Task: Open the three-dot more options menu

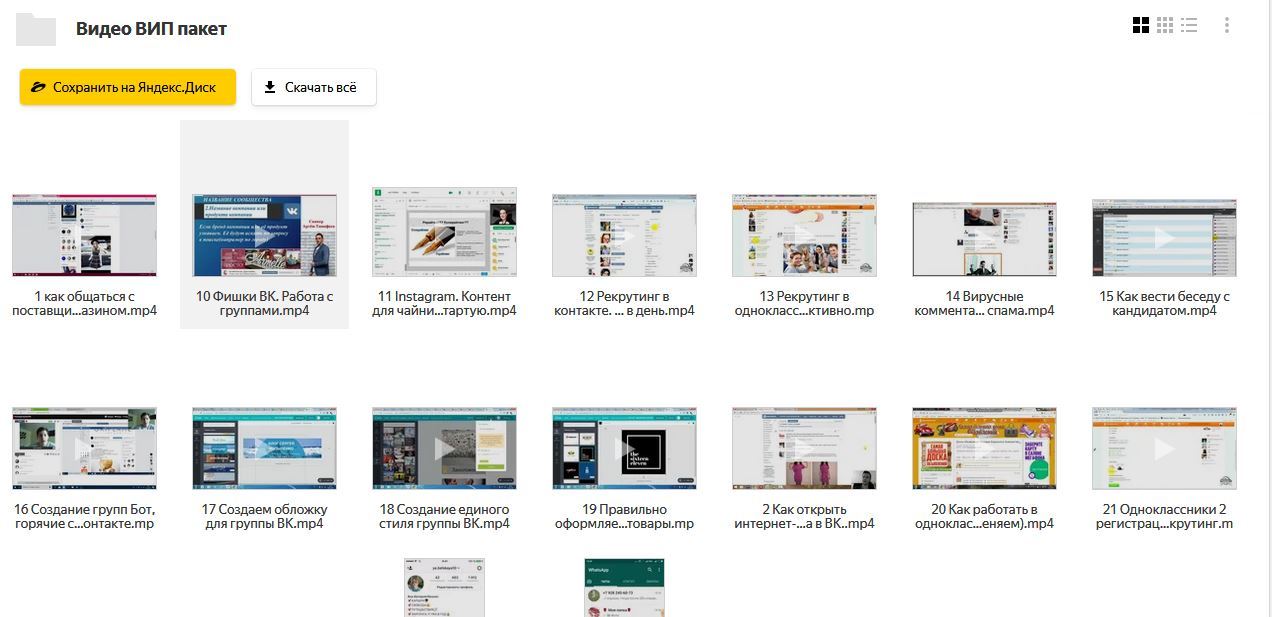Action: [x=1227, y=26]
